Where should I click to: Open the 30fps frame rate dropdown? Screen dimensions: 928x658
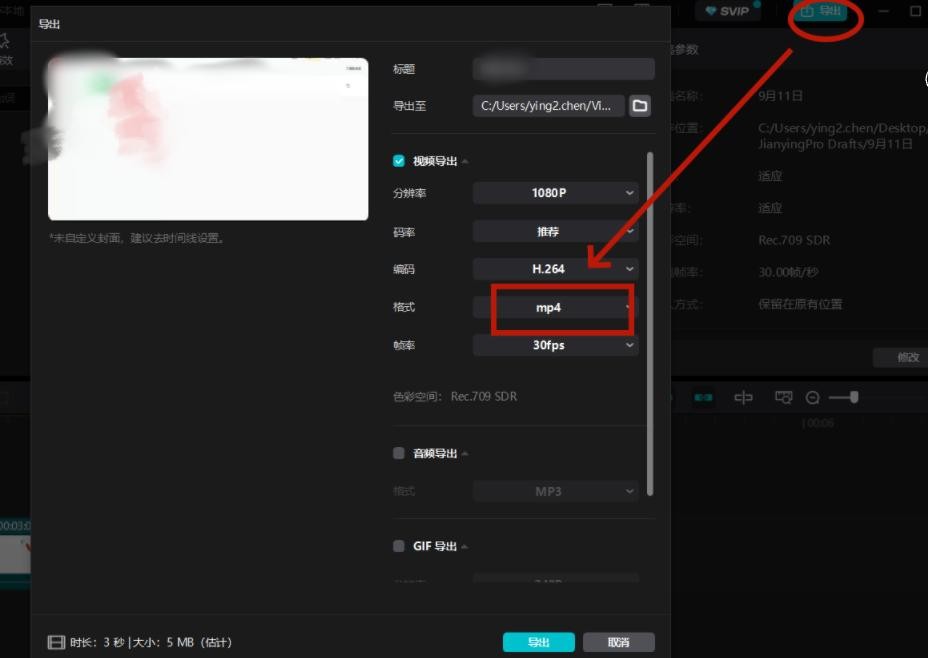[x=555, y=345]
